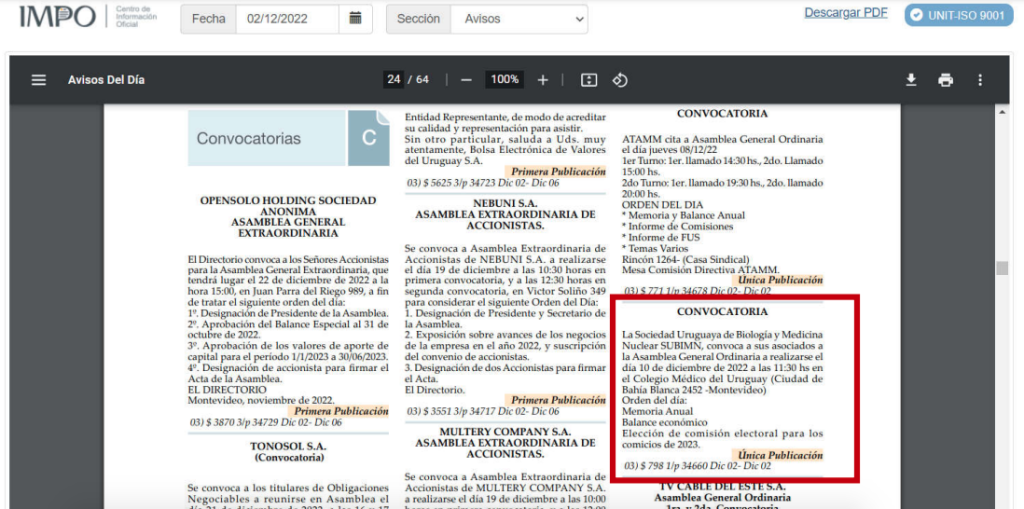Click 'Única Publicación' under SUBIMN notice
Viewport: 1024px width, 509px height.
coord(780,455)
